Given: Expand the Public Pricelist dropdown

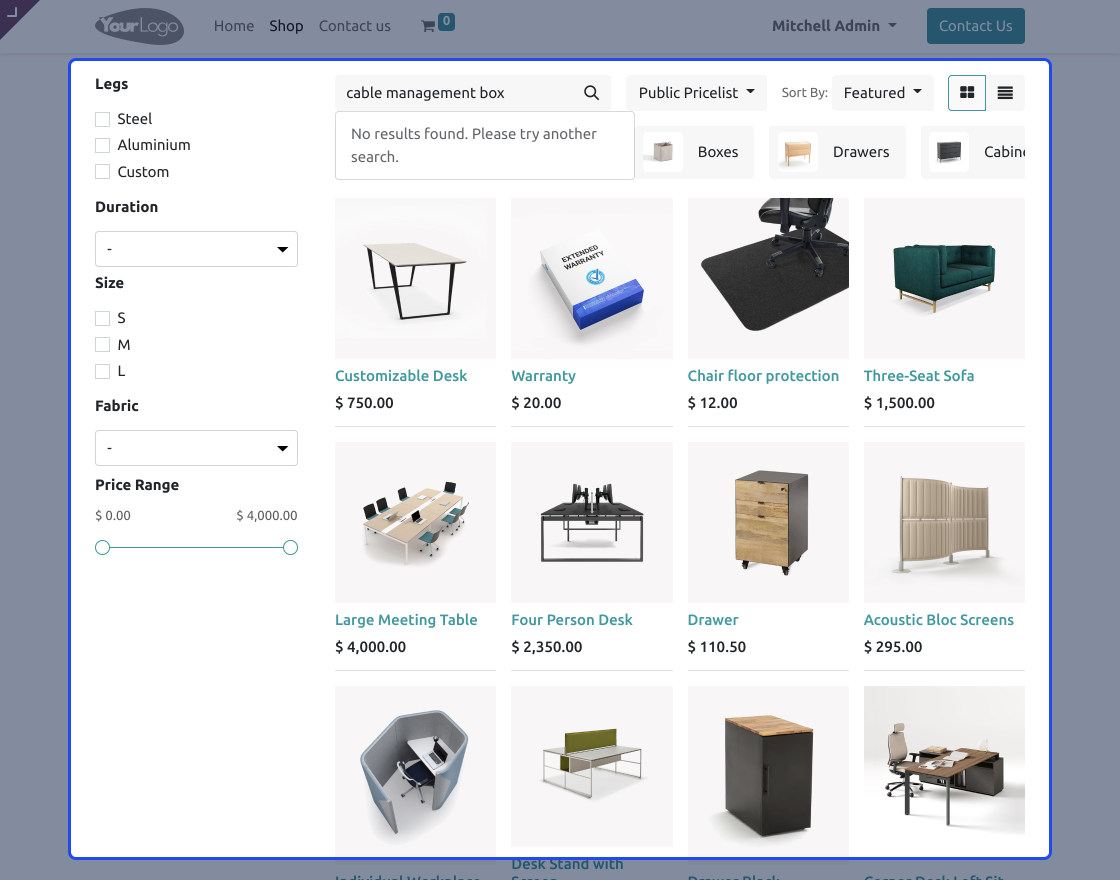Looking at the screenshot, I should pyautogui.click(x=696, y=93).
